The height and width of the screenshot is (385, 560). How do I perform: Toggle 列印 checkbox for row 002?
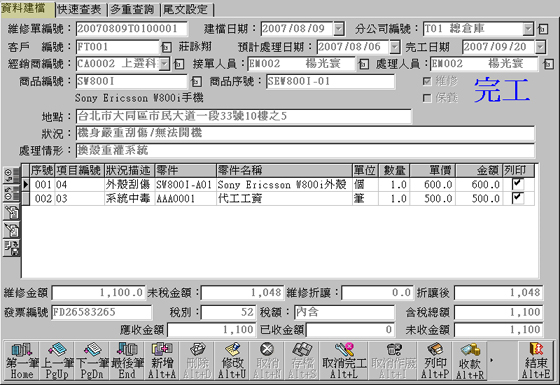[517, 198]
